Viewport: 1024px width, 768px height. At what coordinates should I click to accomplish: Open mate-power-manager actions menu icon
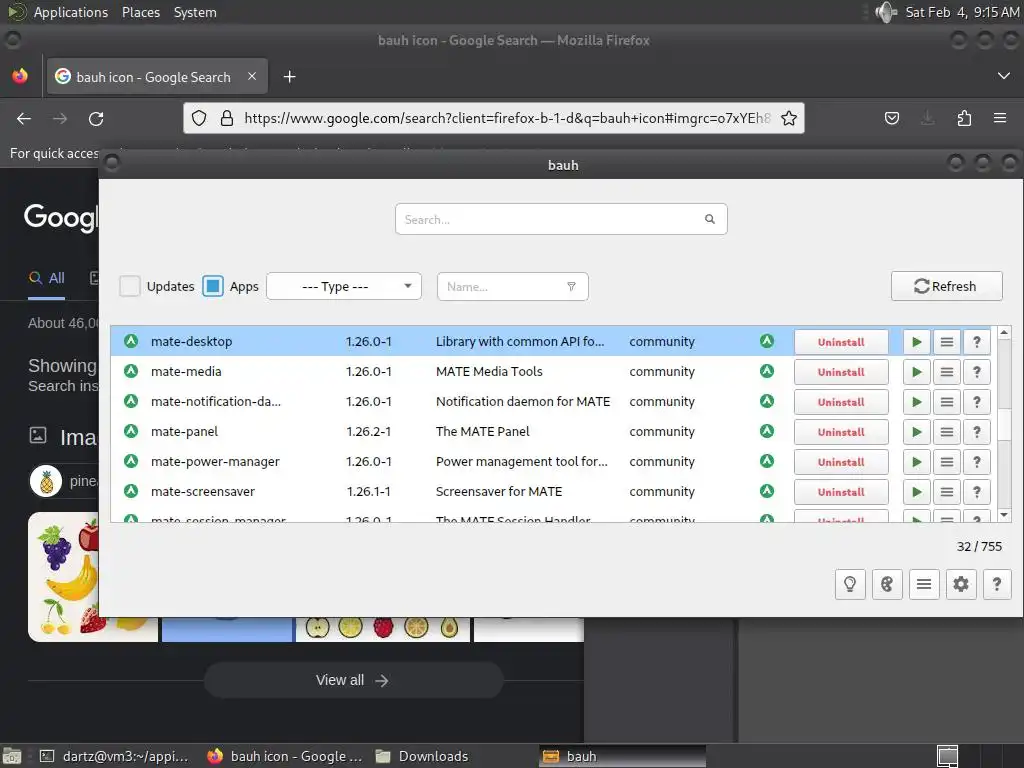[946, 462]
